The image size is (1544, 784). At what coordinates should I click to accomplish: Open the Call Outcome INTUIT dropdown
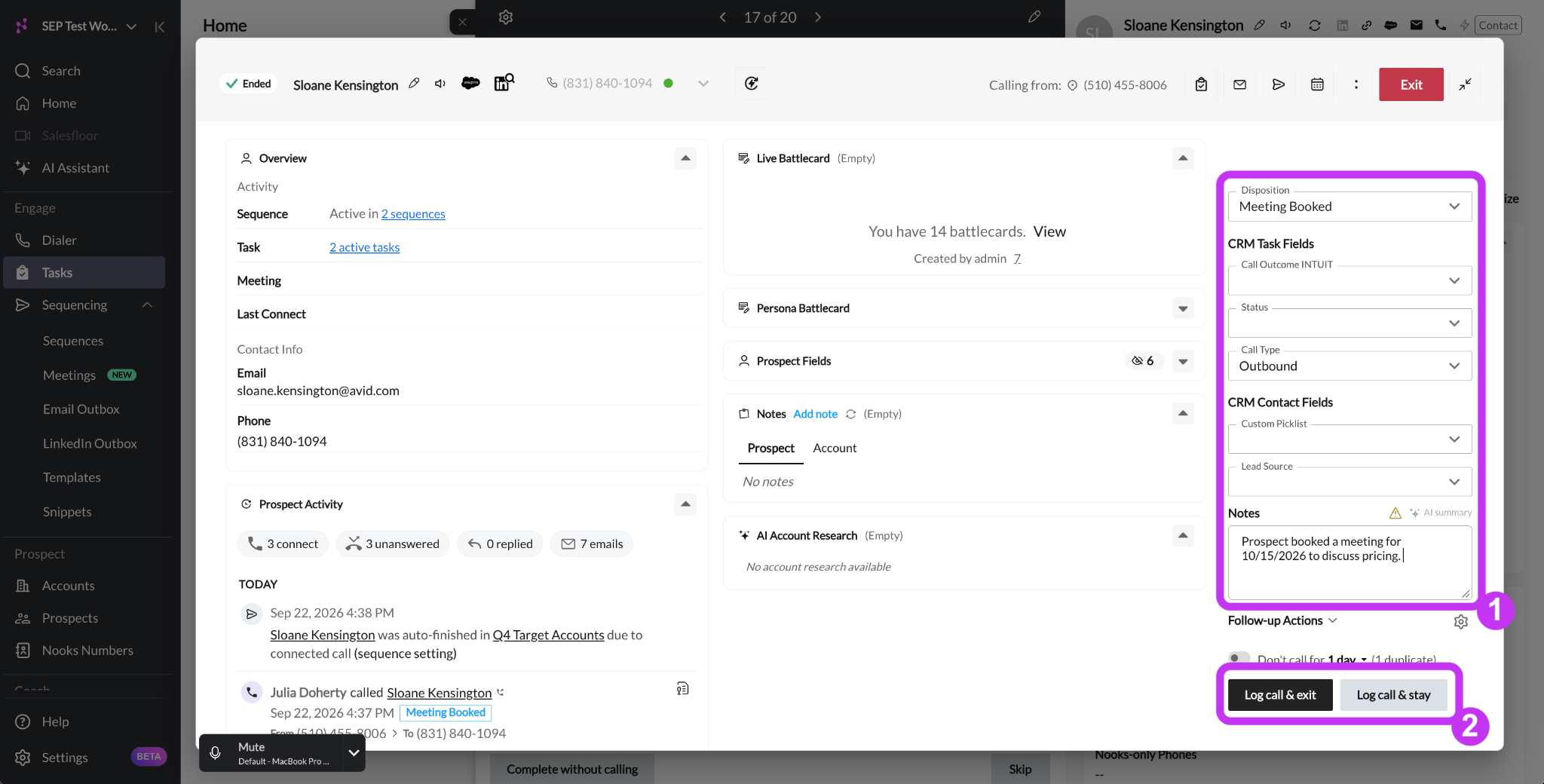[1349, 280]
